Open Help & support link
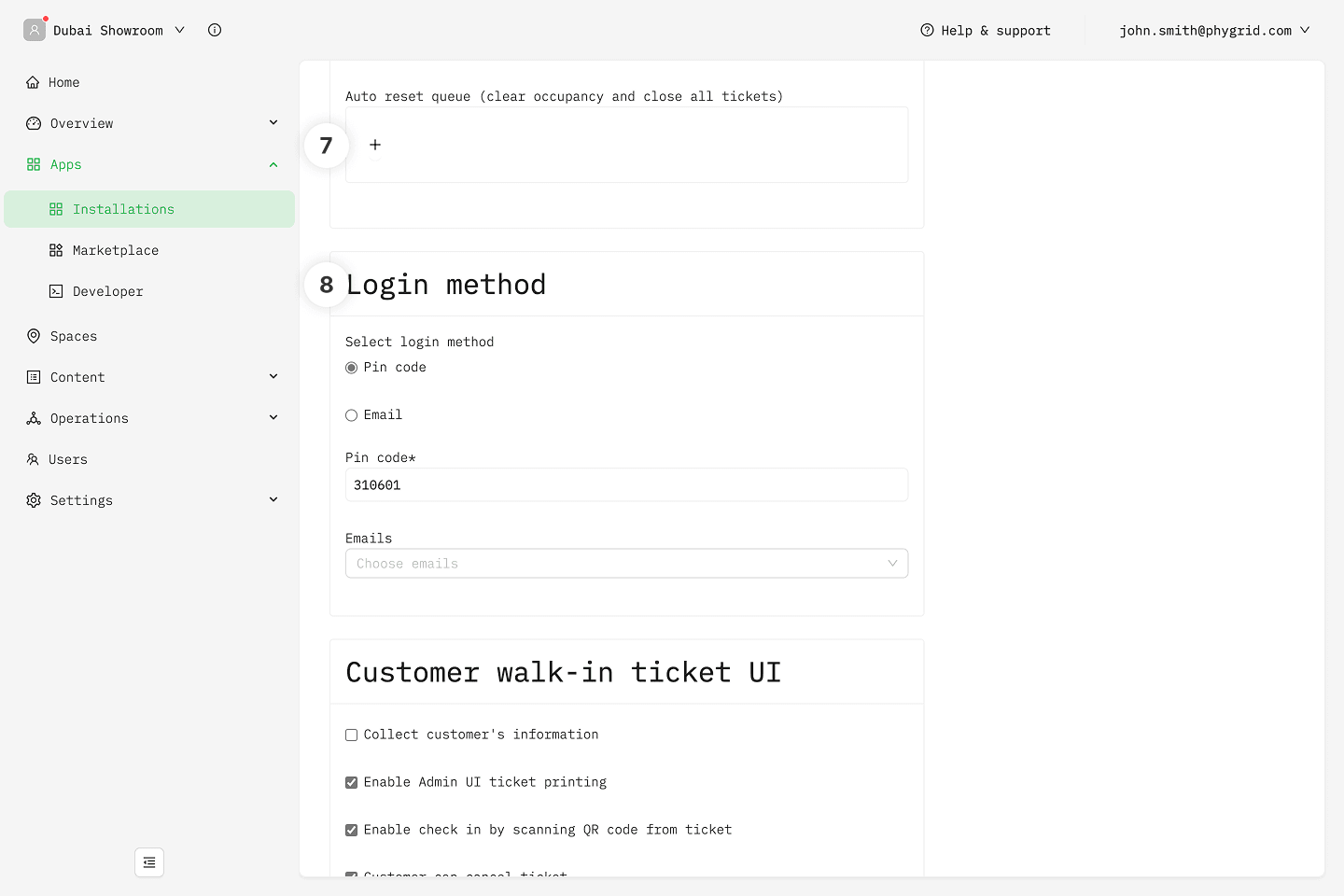This screenshot has height=896, width=1344. [986, 30]
